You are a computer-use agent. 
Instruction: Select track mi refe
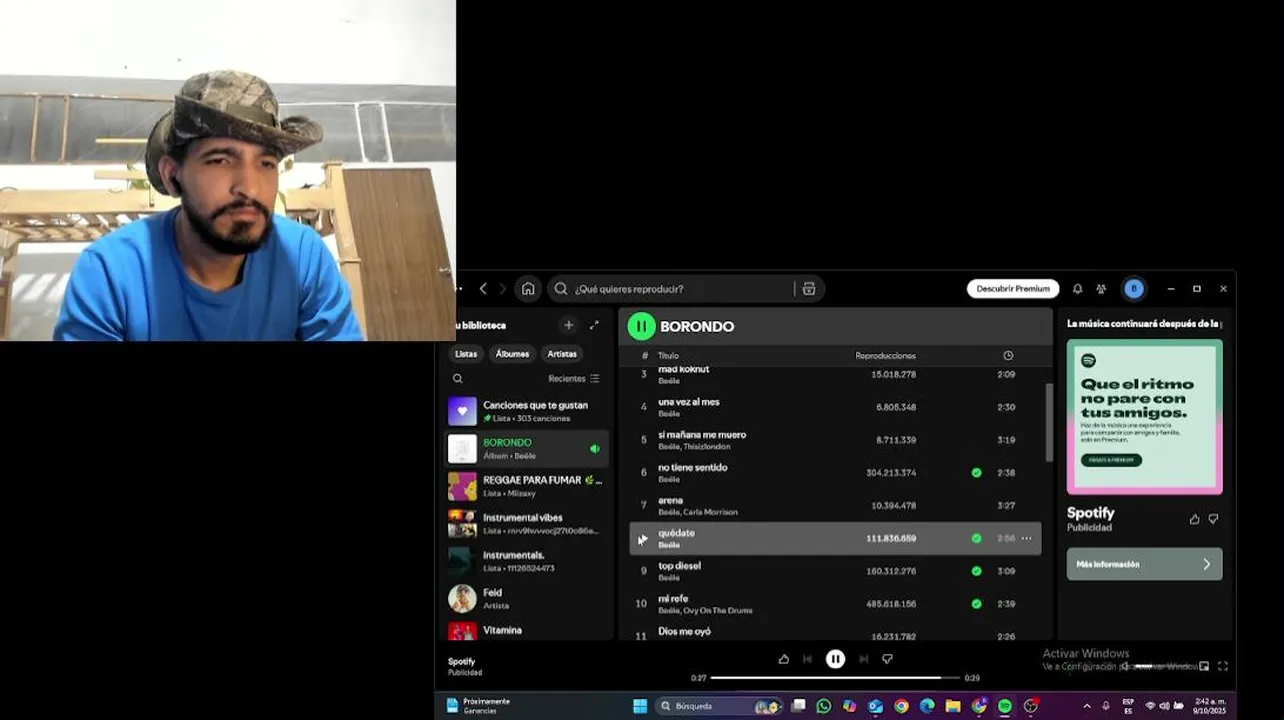(835, 604)
